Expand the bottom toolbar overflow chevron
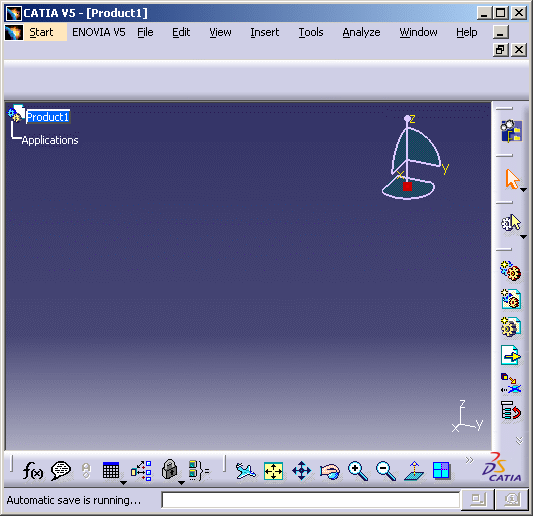This screenshot has height=516, width=533. pyautogui.click(x=469, y=460)
